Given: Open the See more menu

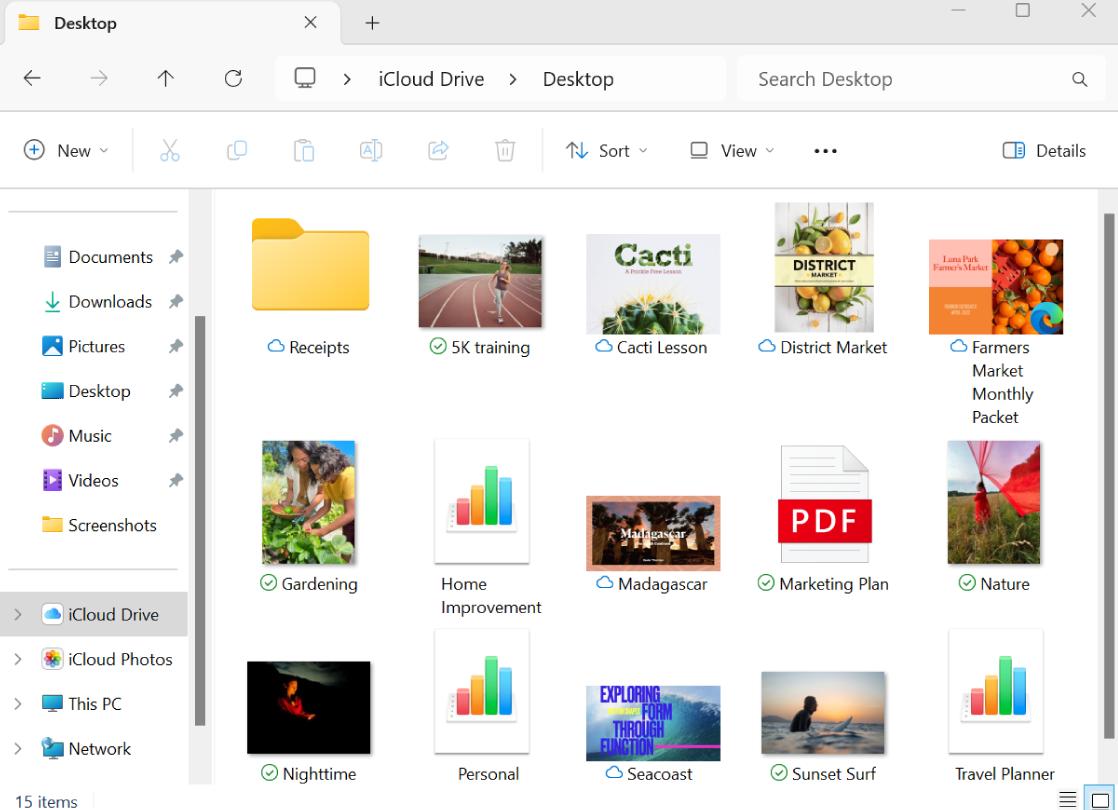Looking at the screenshot, I should (x=825, y=150).
